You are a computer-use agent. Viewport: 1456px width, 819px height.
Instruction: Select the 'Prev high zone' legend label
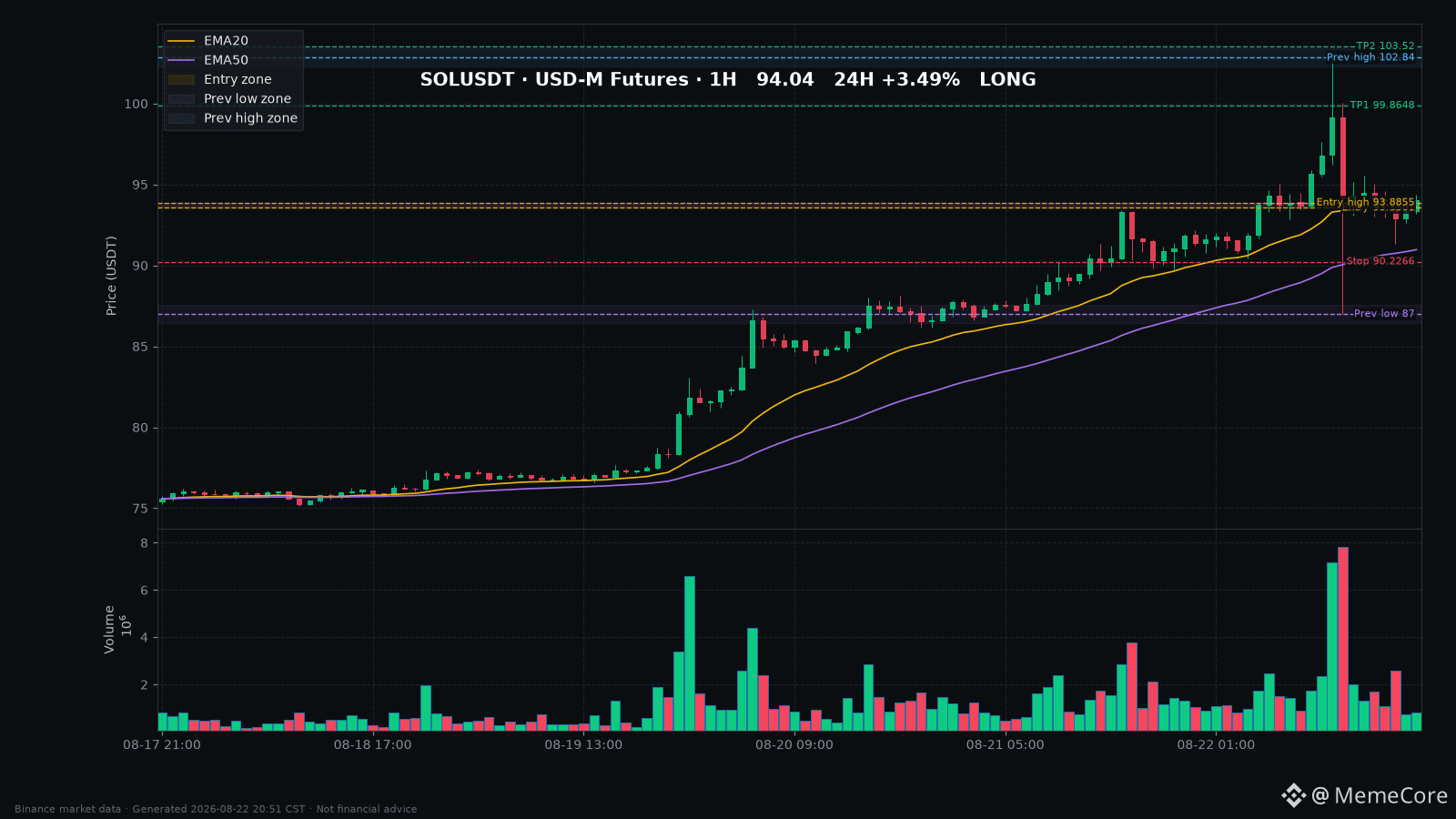coord(250,118)
